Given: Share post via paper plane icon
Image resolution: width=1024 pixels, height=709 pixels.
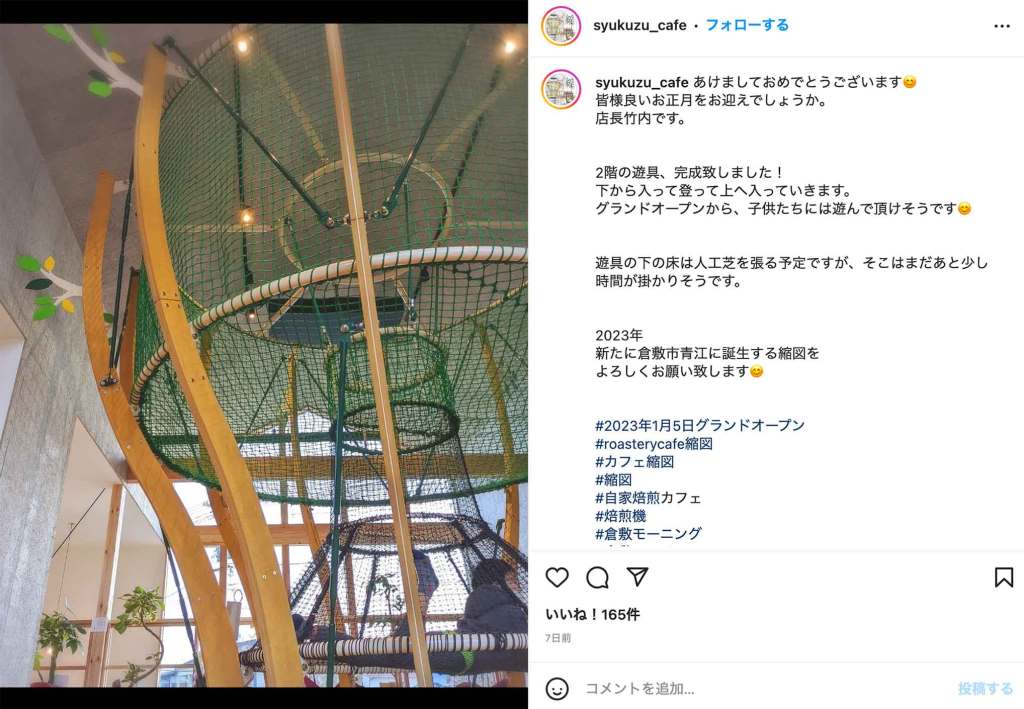Looking at the screenshot, I should pyautogui.click(x=637, y=576).
